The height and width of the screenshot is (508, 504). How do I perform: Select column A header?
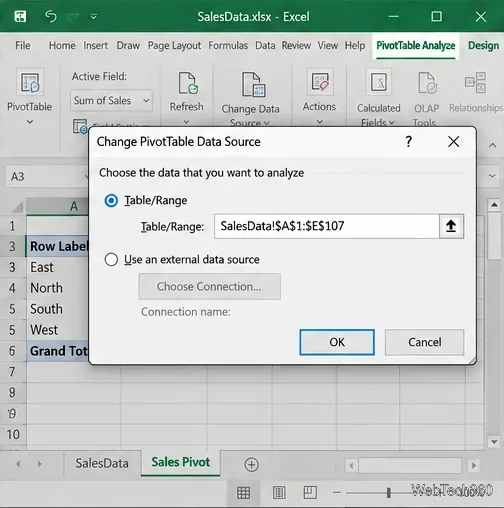coord(57,206)
